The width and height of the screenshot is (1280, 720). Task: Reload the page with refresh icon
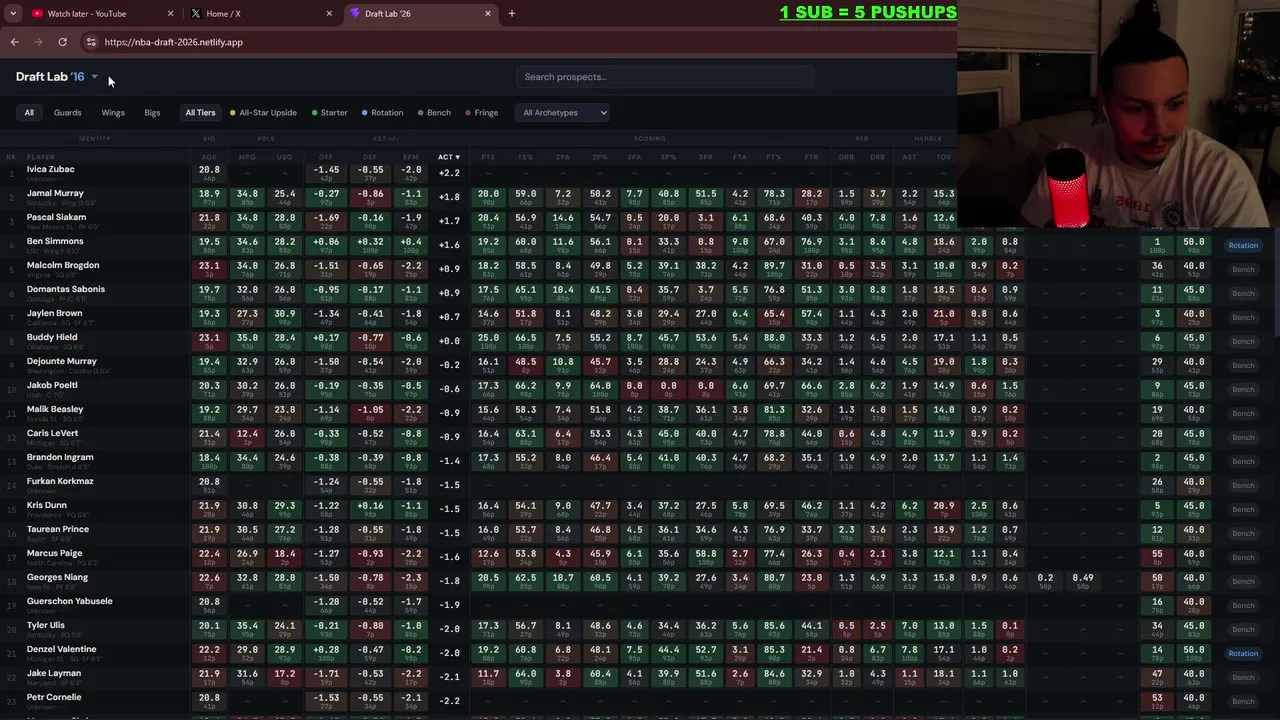[62, 42]
